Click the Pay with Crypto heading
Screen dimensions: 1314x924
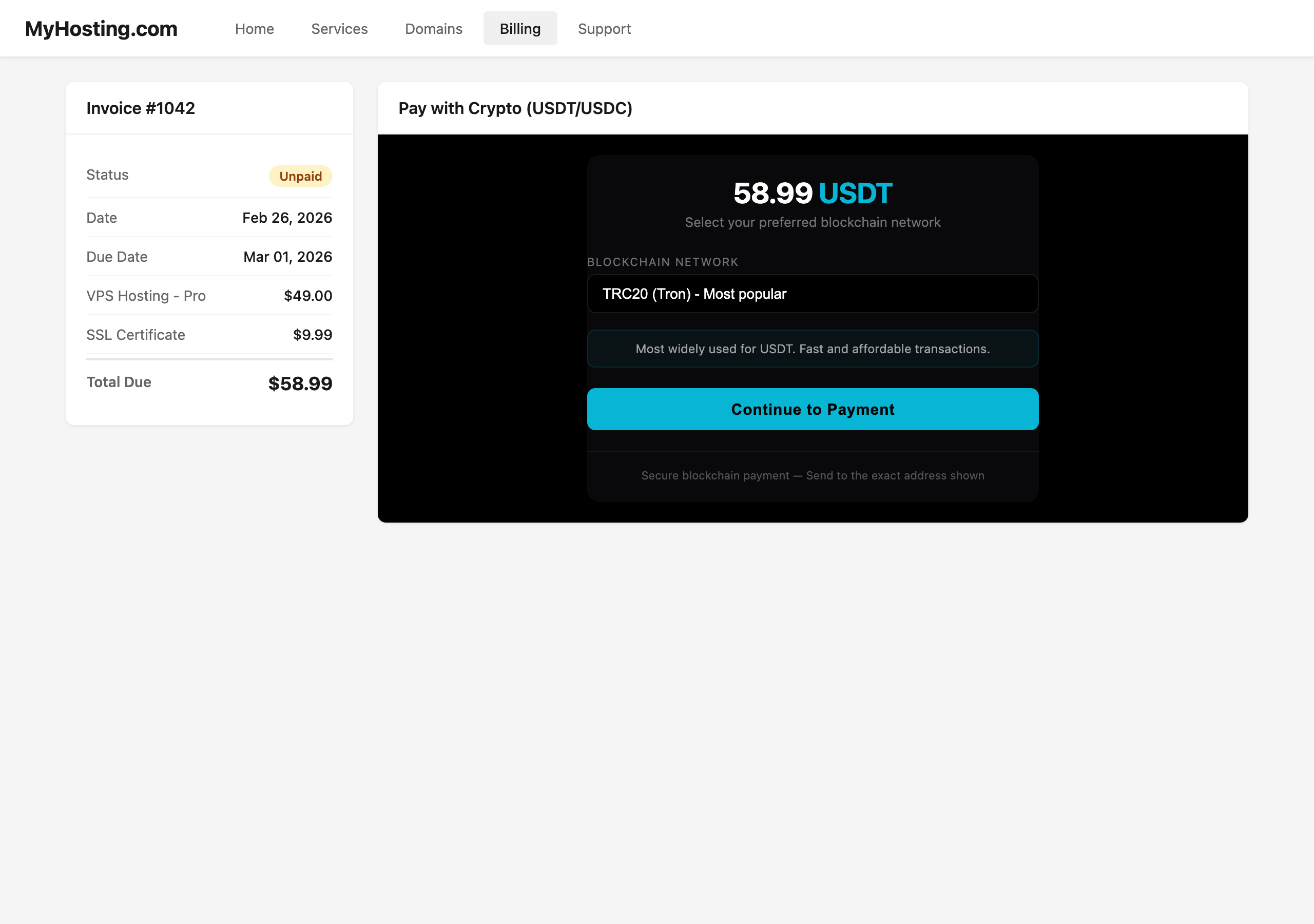(x=515, y=108)
